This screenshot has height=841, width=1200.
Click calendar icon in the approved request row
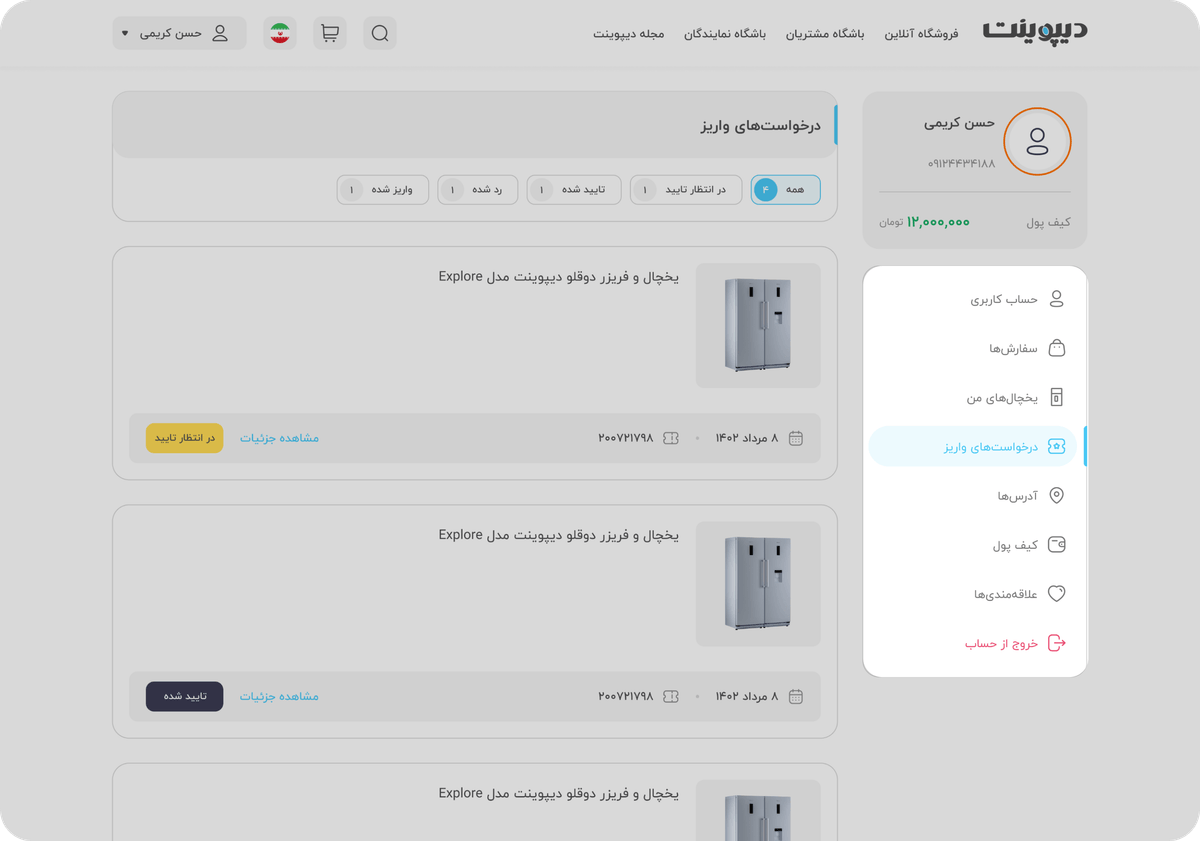(796, 696)
